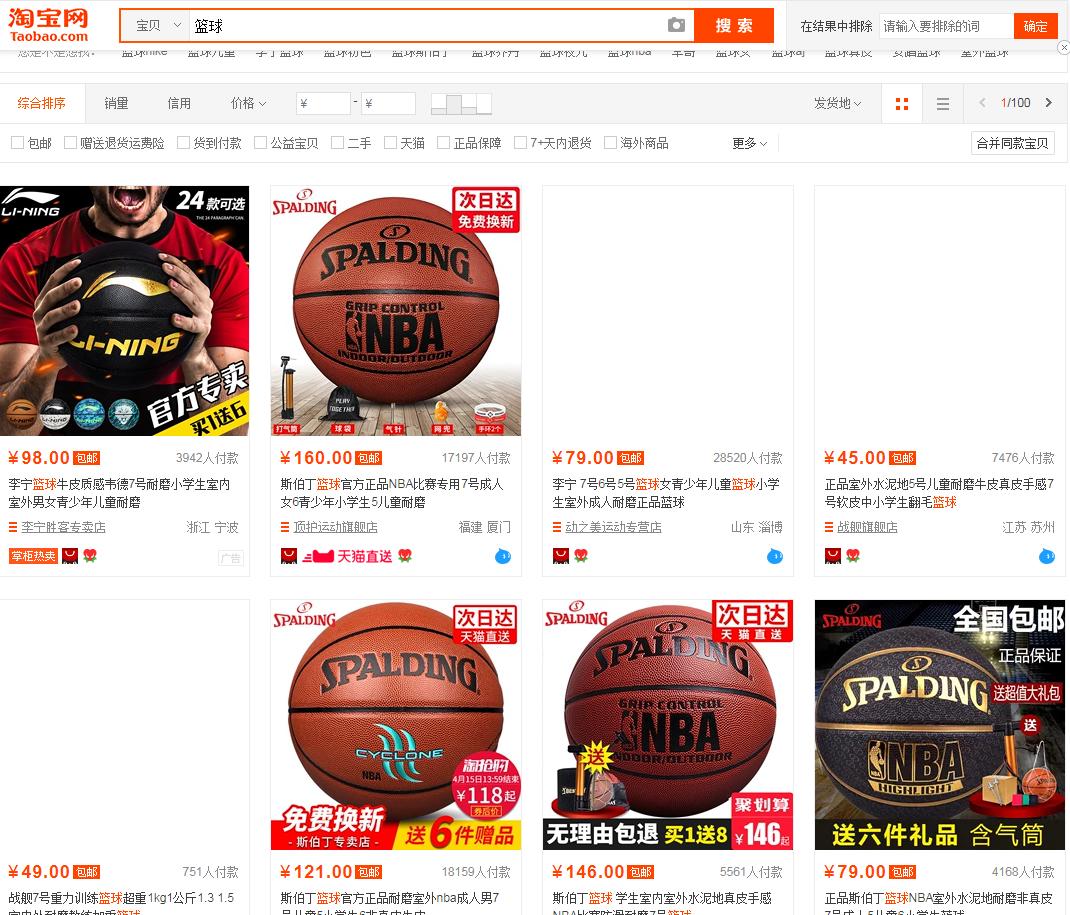
Task: Click 包邮 tag next to ¥98.00
Action: pos(87,458)
